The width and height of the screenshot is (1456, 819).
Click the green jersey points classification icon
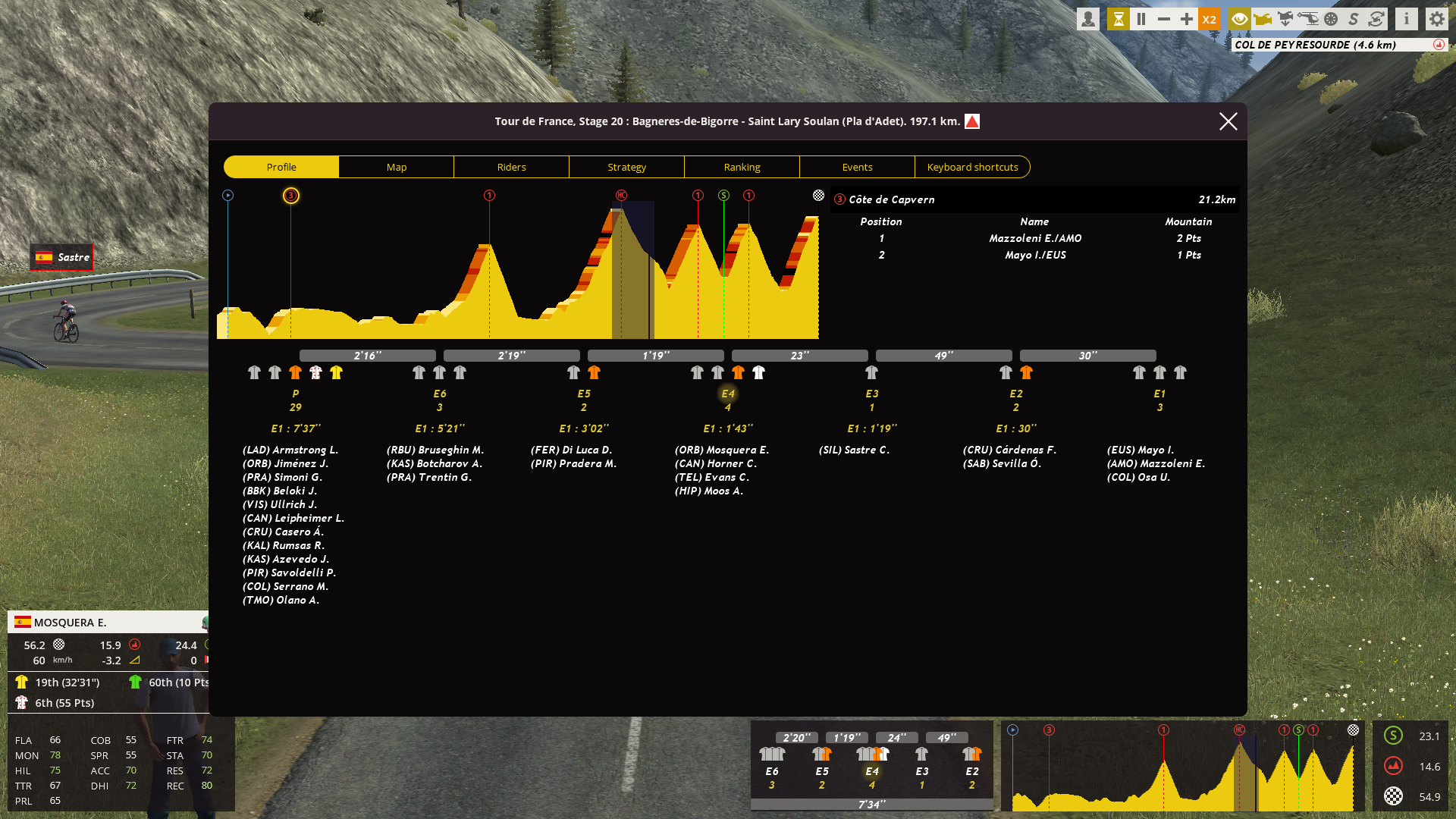135,682
